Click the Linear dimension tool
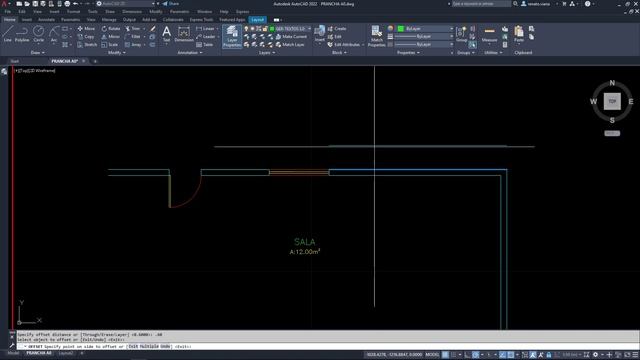 coord(205,29)
